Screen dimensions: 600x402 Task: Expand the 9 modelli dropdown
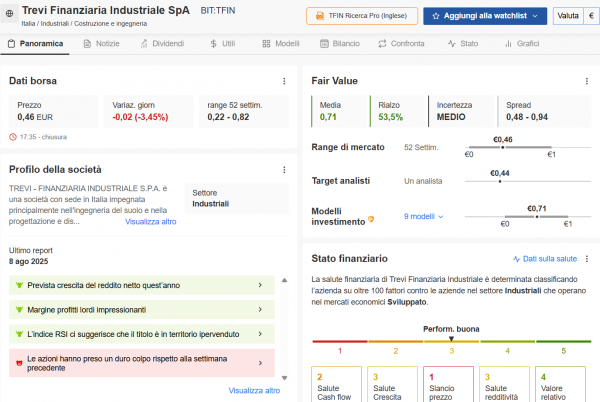[424, 216]
